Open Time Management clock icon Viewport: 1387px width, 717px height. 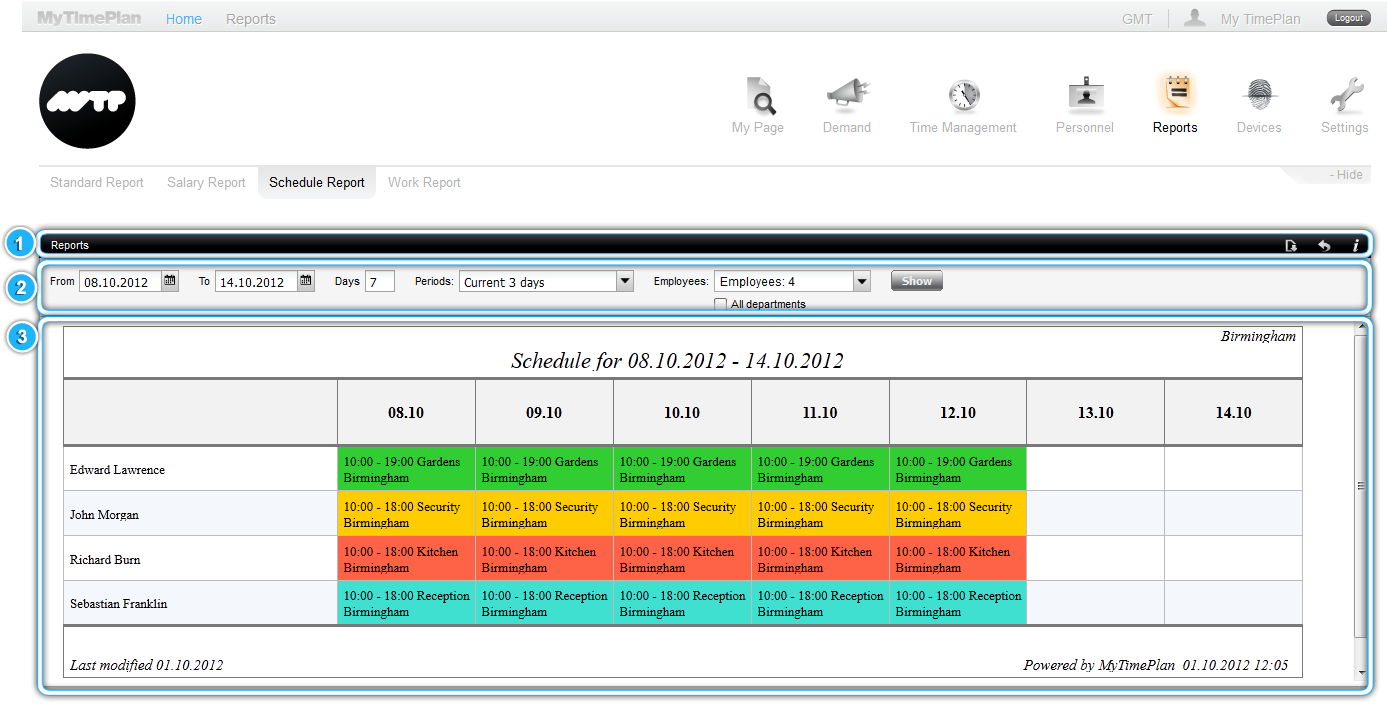click(963, 96)
